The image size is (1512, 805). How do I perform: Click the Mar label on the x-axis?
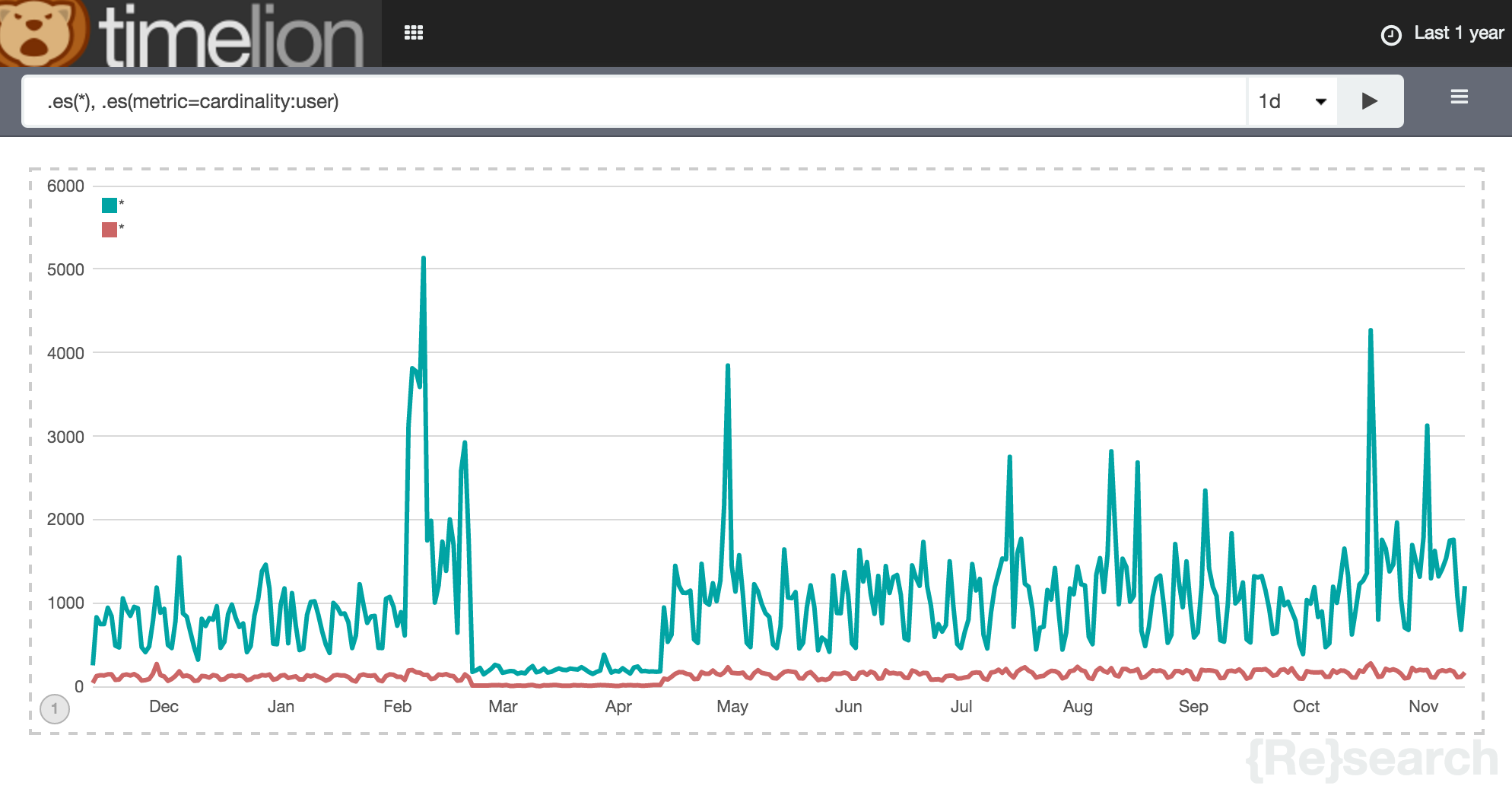[x=503, y=706]
